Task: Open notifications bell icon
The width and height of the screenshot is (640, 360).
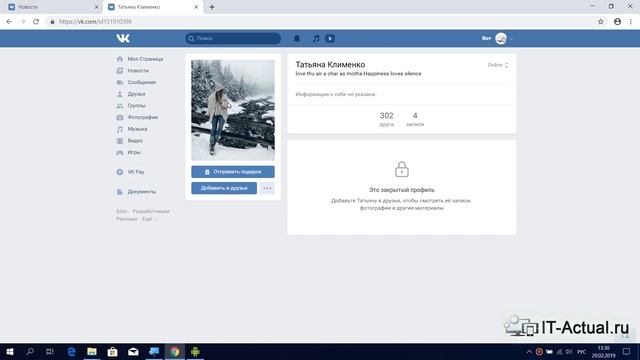Action: point(297,38)
